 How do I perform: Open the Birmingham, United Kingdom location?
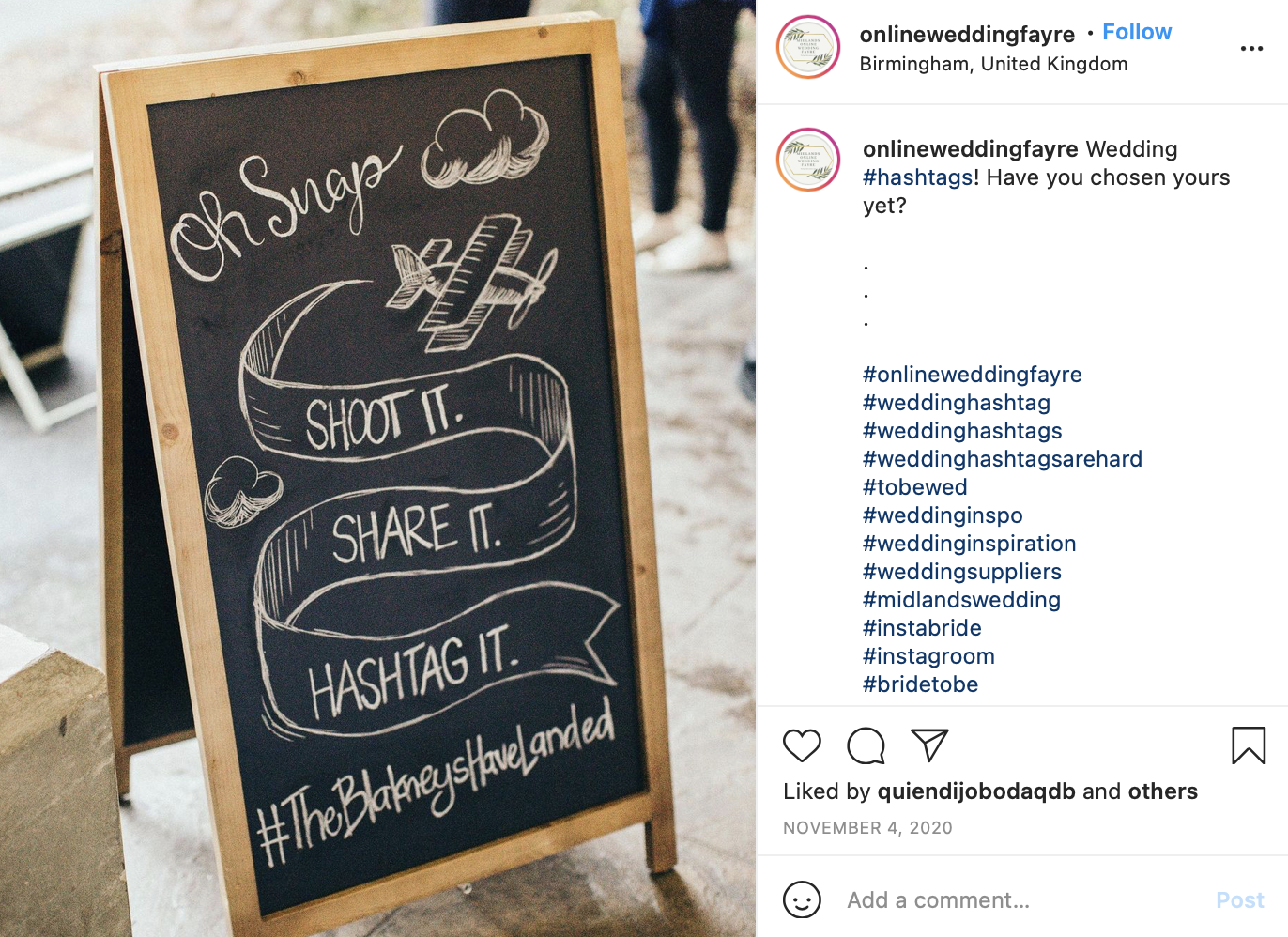point(993,64)
